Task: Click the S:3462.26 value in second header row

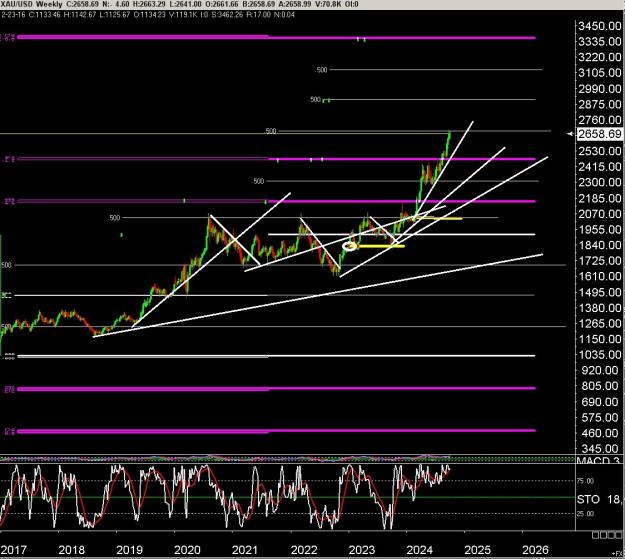Action: (x=226, y=15)
